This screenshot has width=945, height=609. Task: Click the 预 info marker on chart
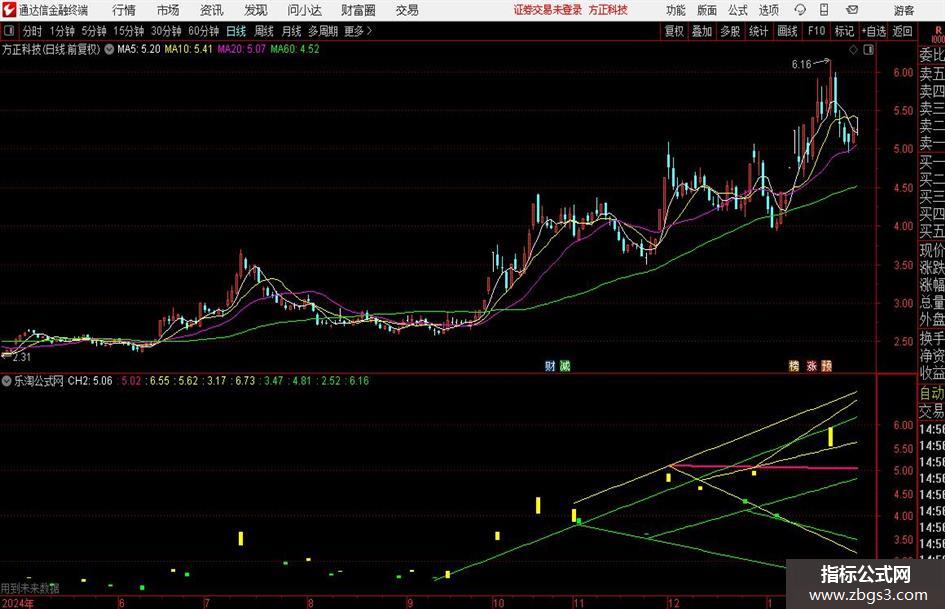click(x=826, y=365)
